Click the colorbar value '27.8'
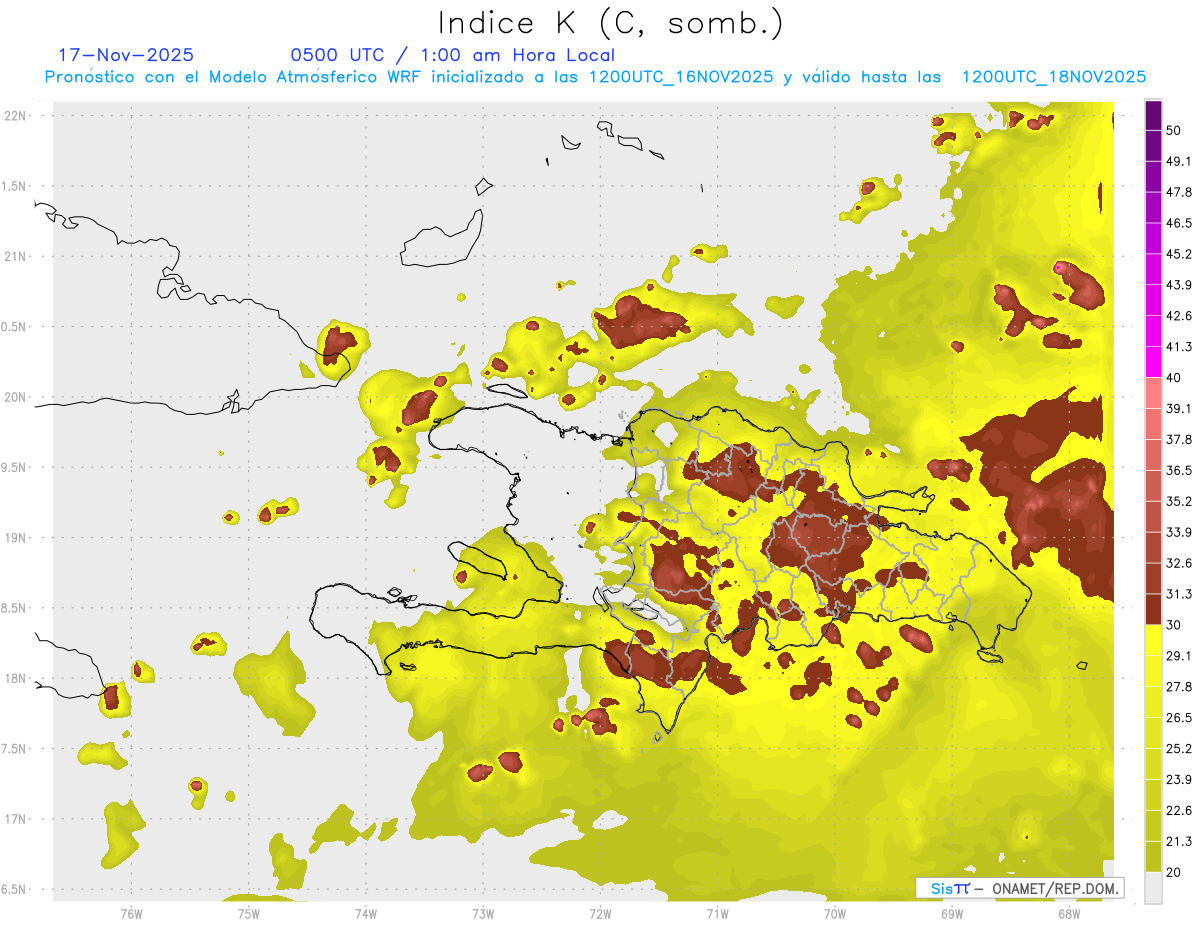 pos(1179,687)
